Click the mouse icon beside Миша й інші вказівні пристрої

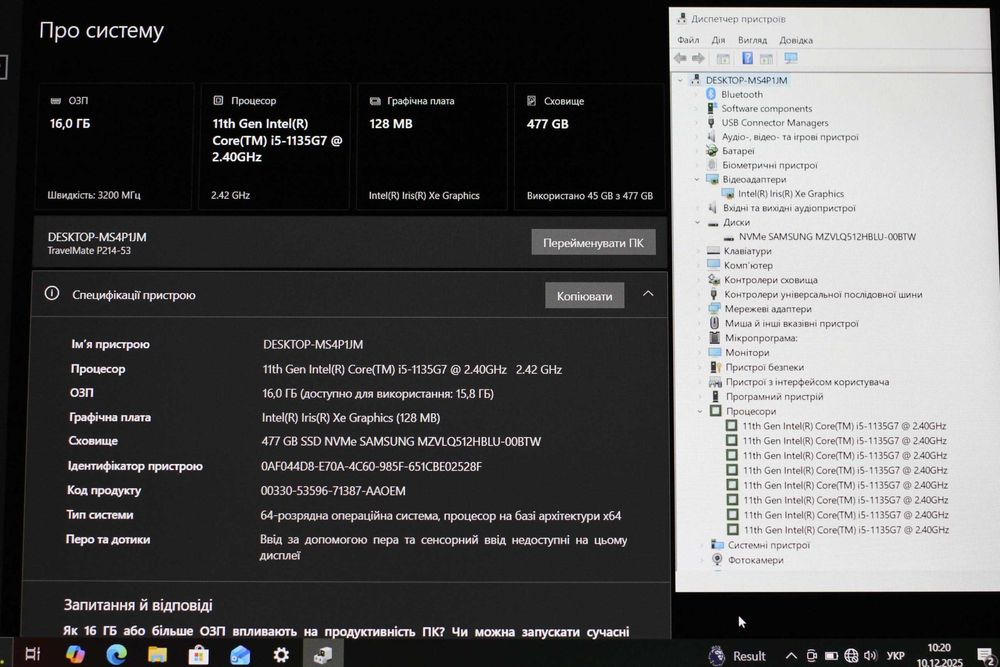pos(714,323)
